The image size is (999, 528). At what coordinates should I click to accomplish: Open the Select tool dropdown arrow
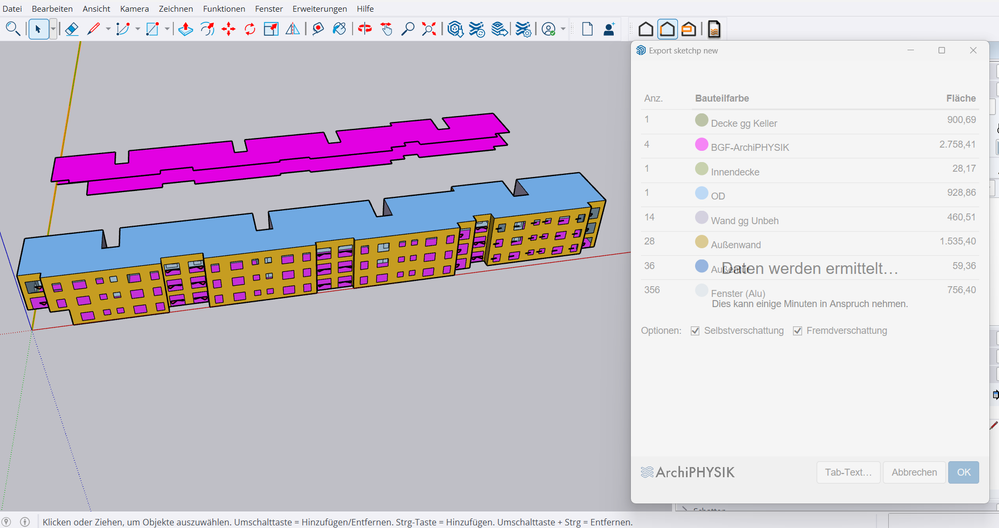[53, 29]
